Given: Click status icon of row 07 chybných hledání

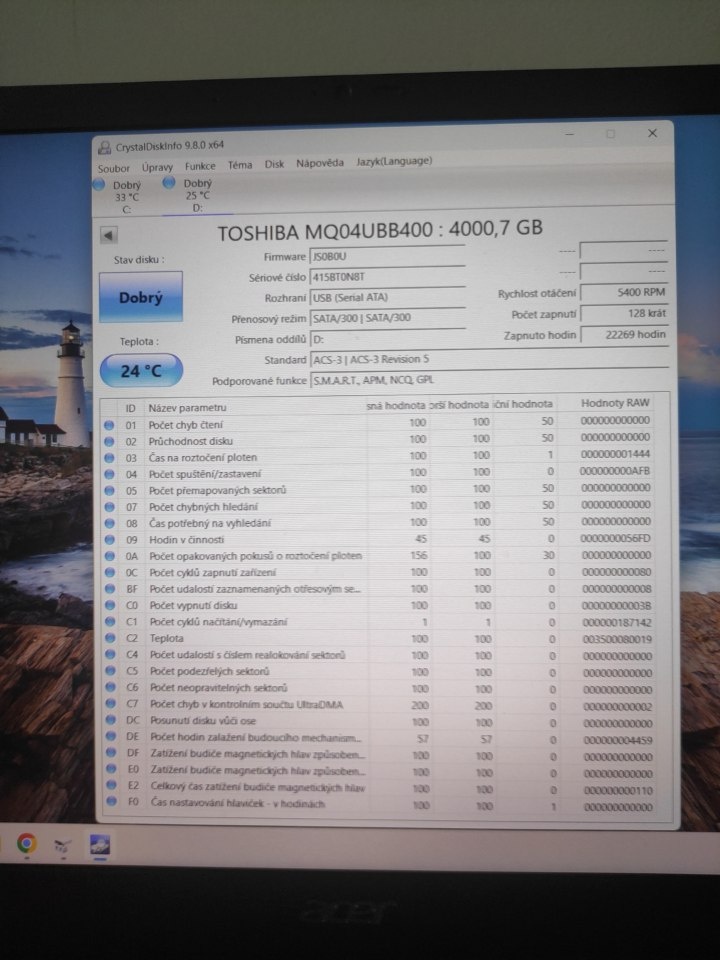Looking at the screenshot, I should point(110,507).
